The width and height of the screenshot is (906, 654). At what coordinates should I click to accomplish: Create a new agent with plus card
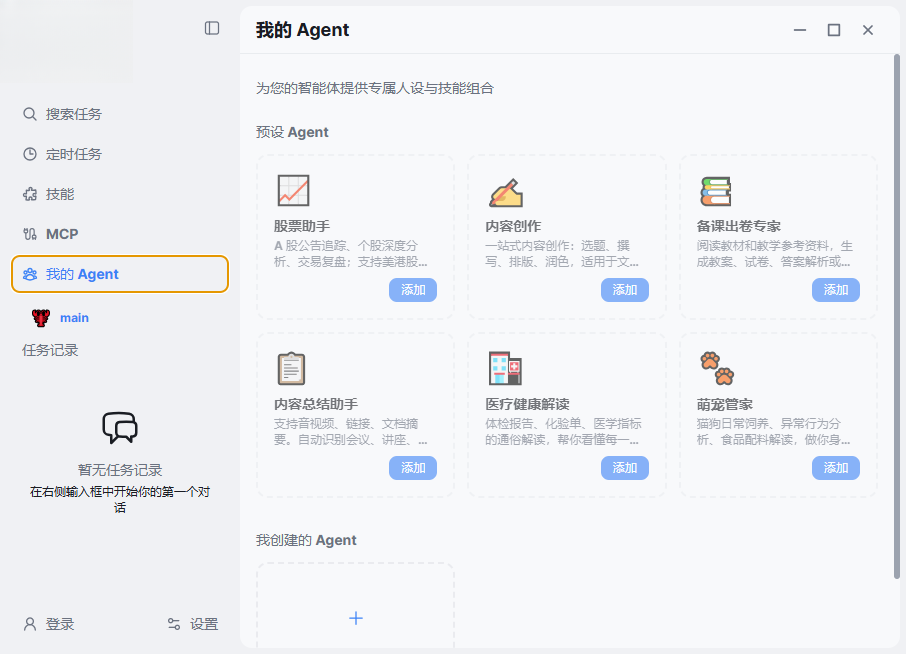click(355, 606)
